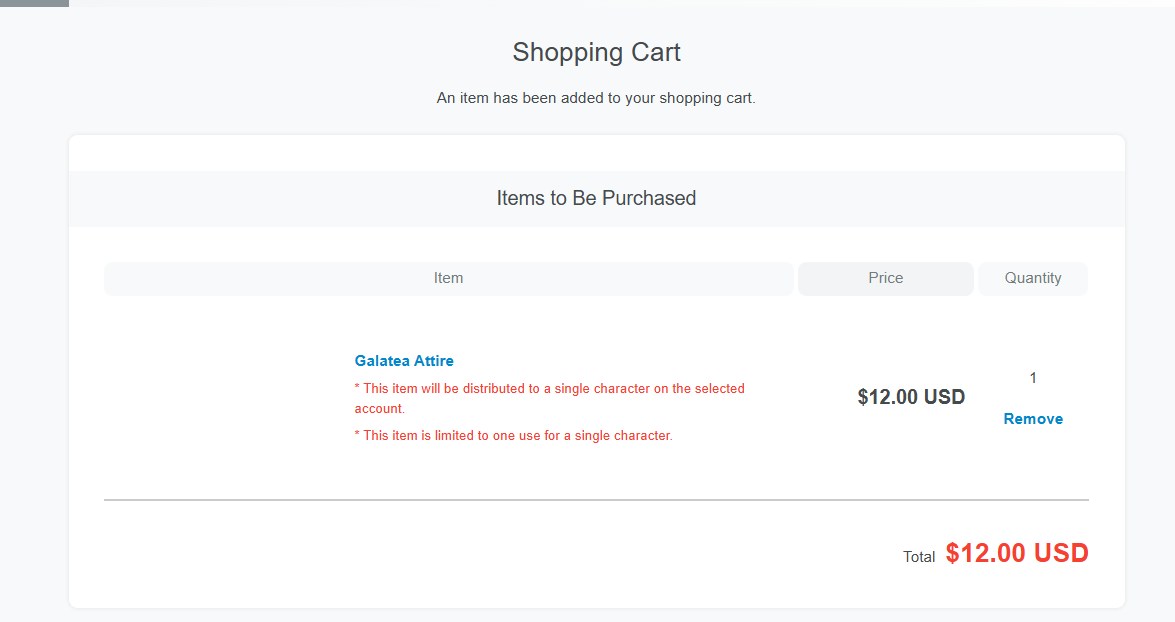1175x622 pixels.
Task: Click the Item column header
Action: pos(448,278)
